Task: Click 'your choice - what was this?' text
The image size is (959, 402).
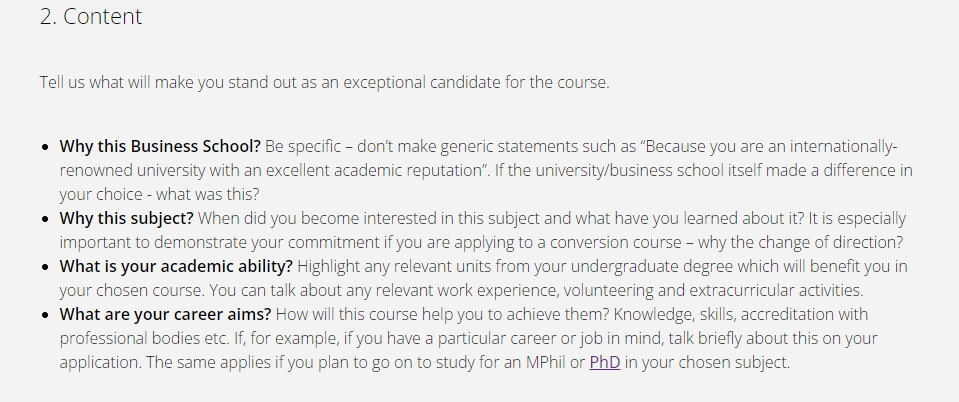Action: click(x=160, y=195)
